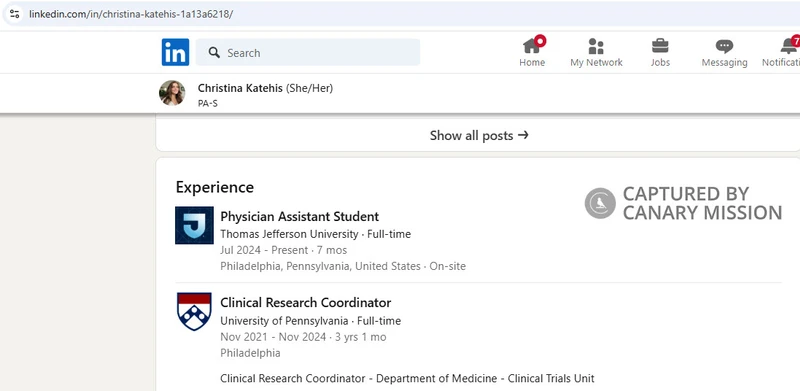
Task: Click the Christina Katehis name header
Action: pyautogui.click(x=240, y=88)
